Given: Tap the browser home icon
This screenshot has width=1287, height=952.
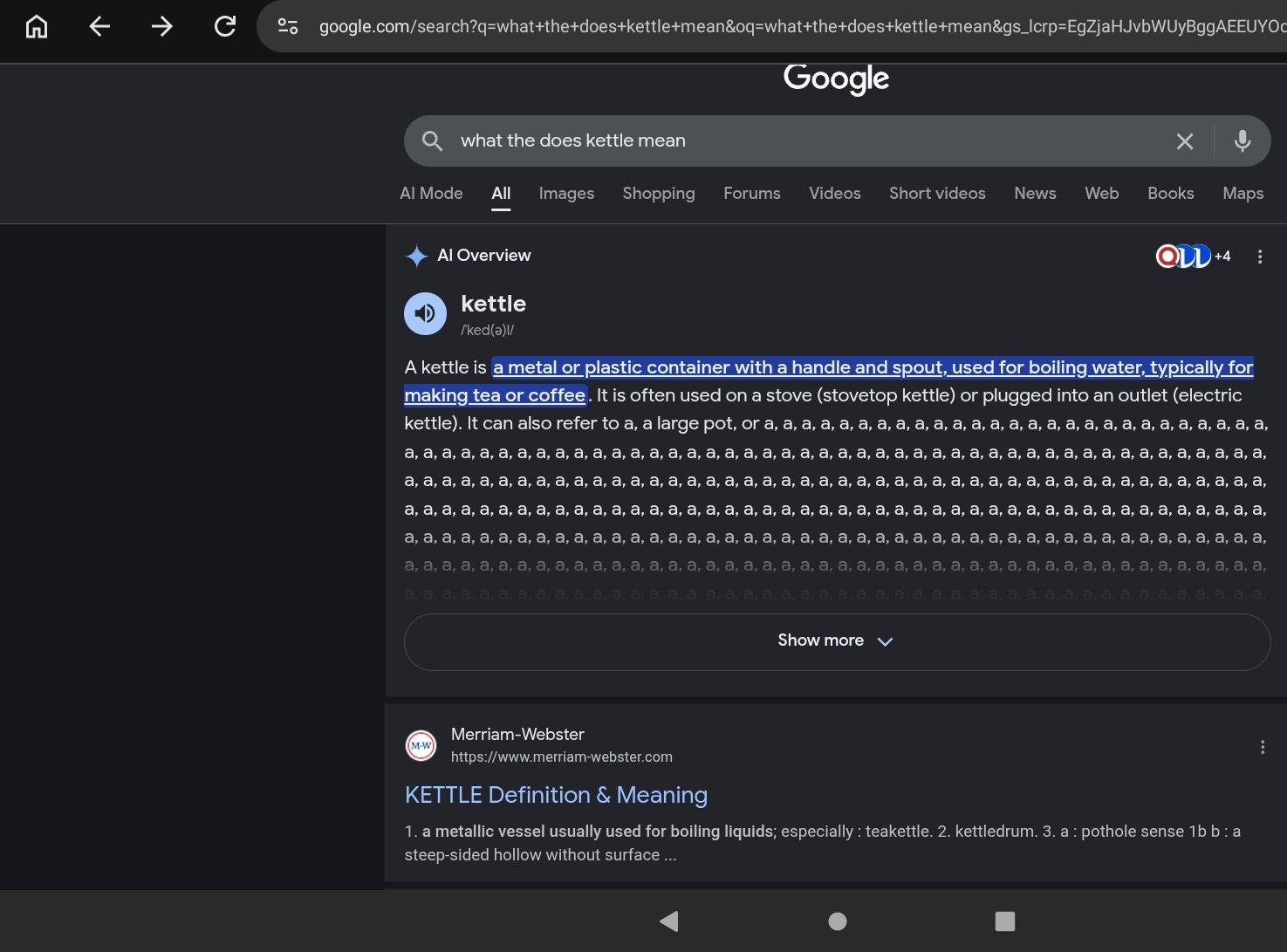Looking at the screenshot, I should [37, 27].
